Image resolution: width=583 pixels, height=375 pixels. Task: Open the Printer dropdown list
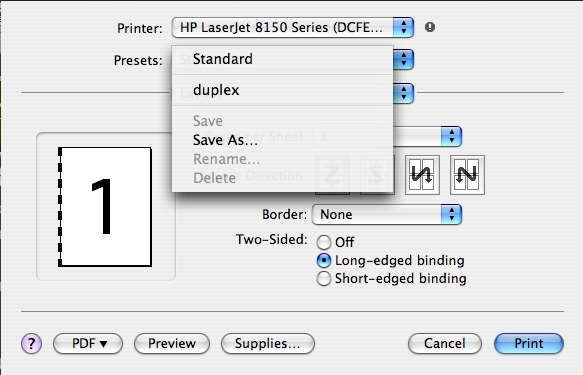coord(293,28)
